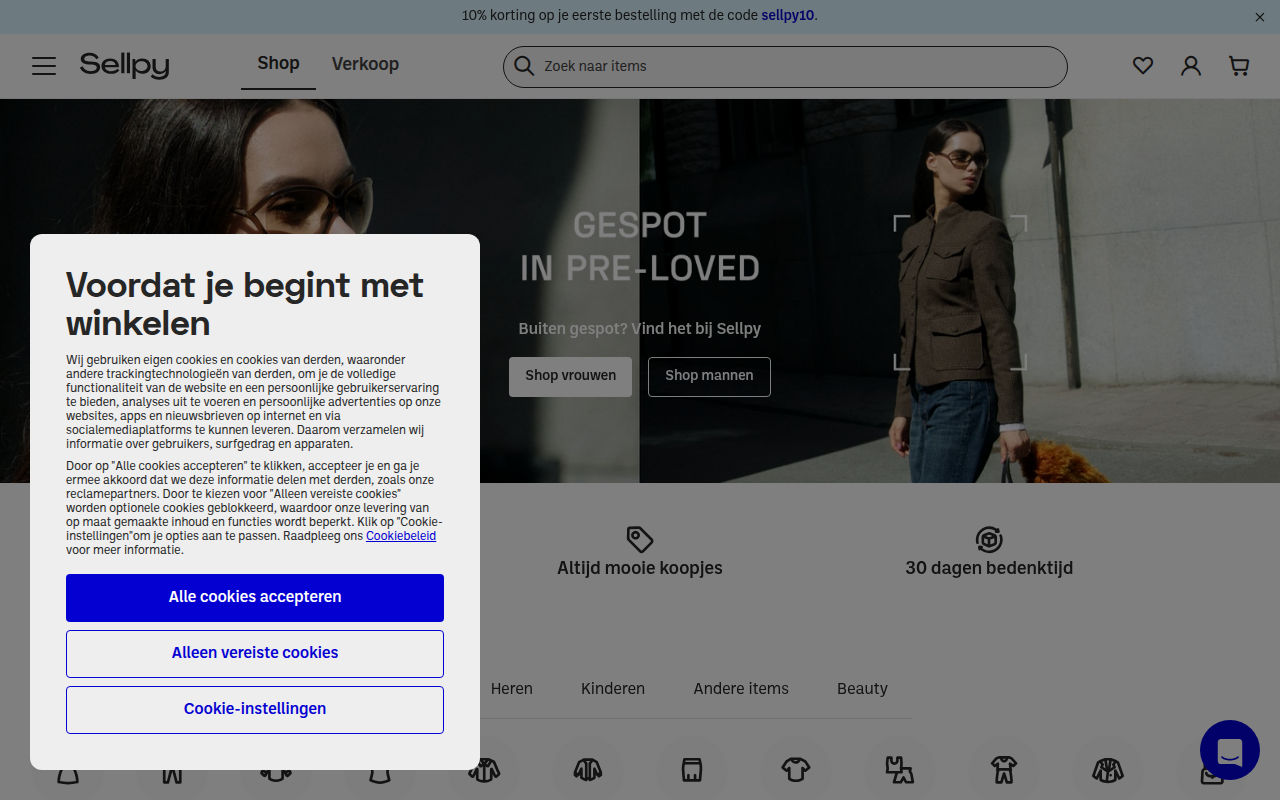Click the 30 dagen bedenktijd icon

[x=989, y=540]
